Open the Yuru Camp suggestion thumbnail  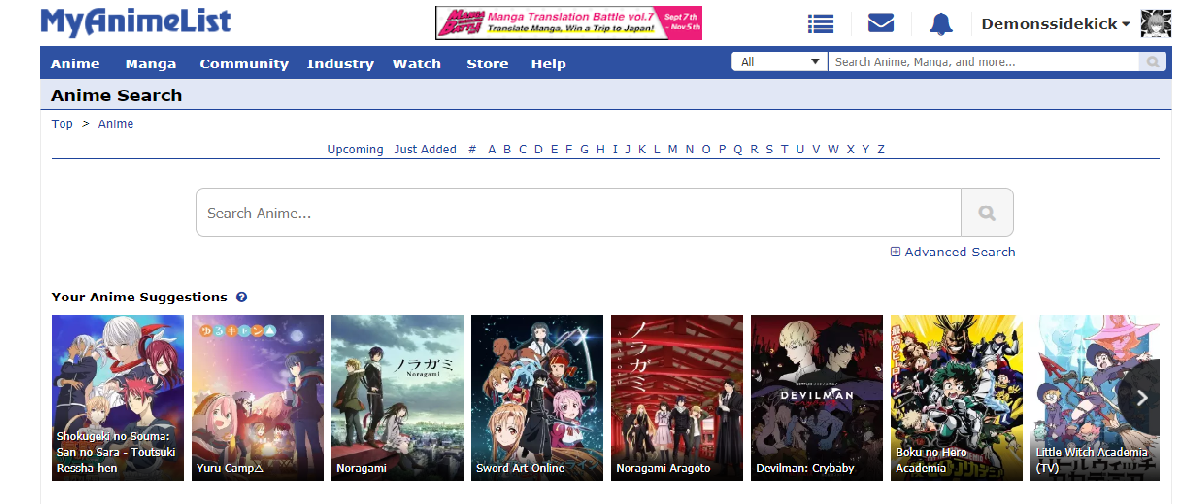[x=258, y=398]
